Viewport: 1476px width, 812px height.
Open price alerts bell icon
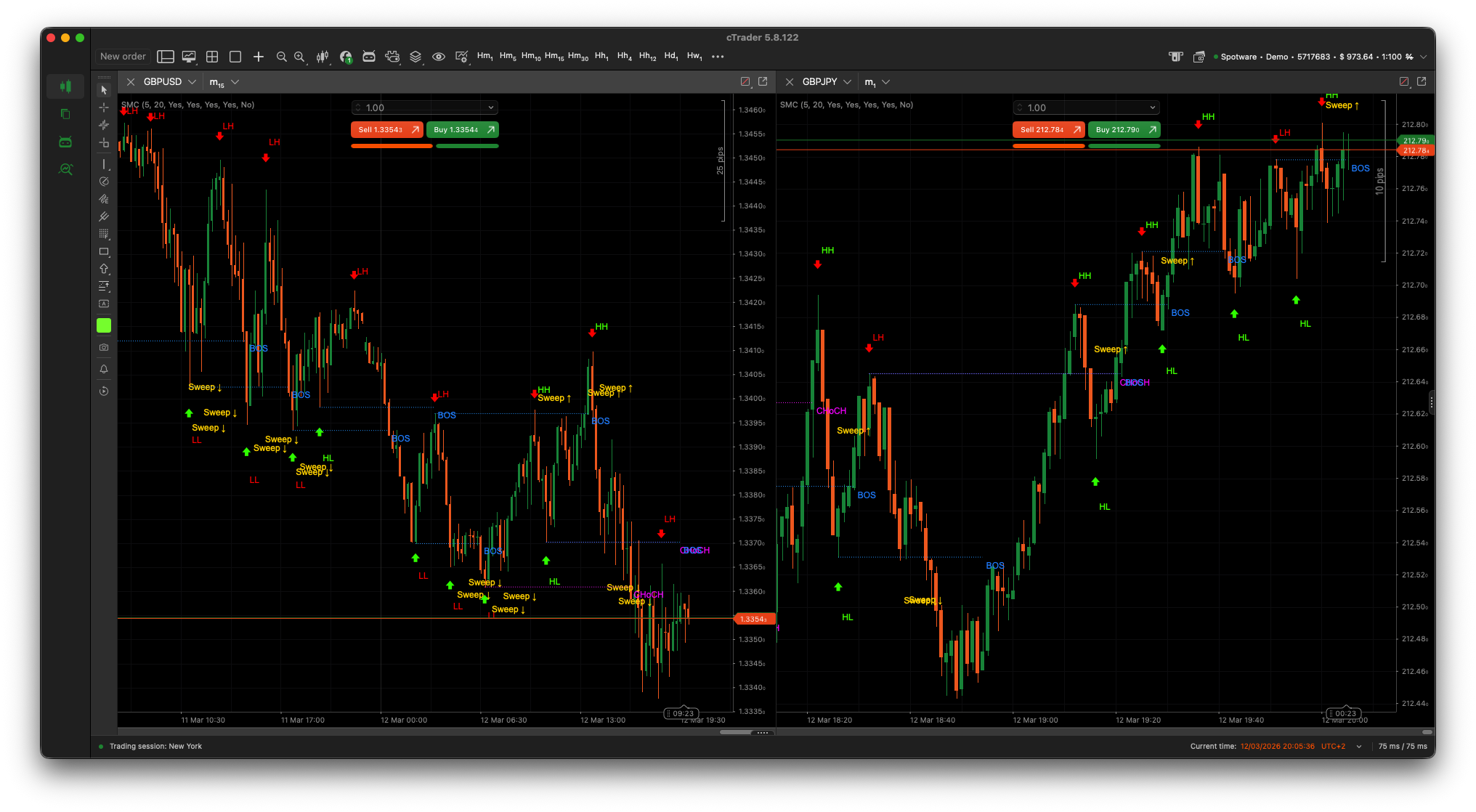point(104,369)
